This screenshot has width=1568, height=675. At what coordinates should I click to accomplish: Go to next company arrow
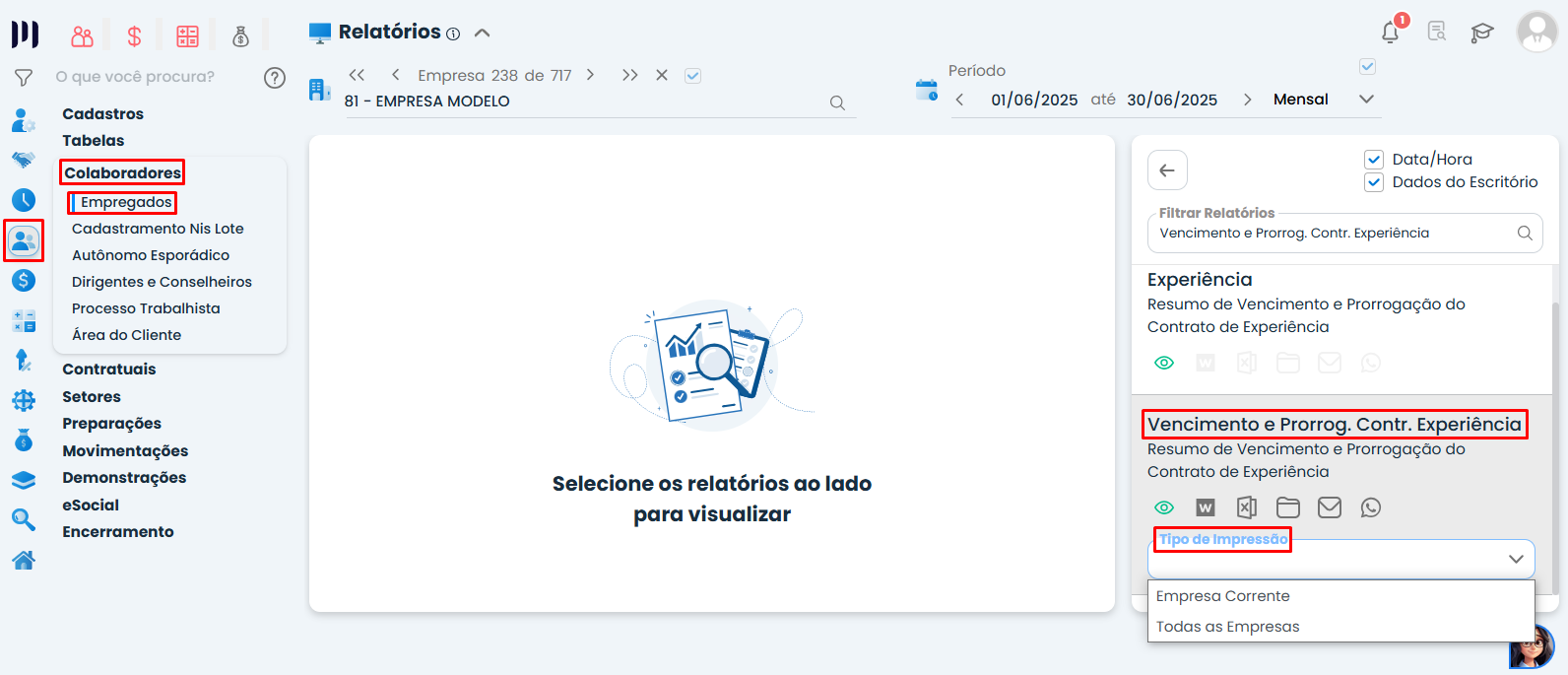click(590, 75)
